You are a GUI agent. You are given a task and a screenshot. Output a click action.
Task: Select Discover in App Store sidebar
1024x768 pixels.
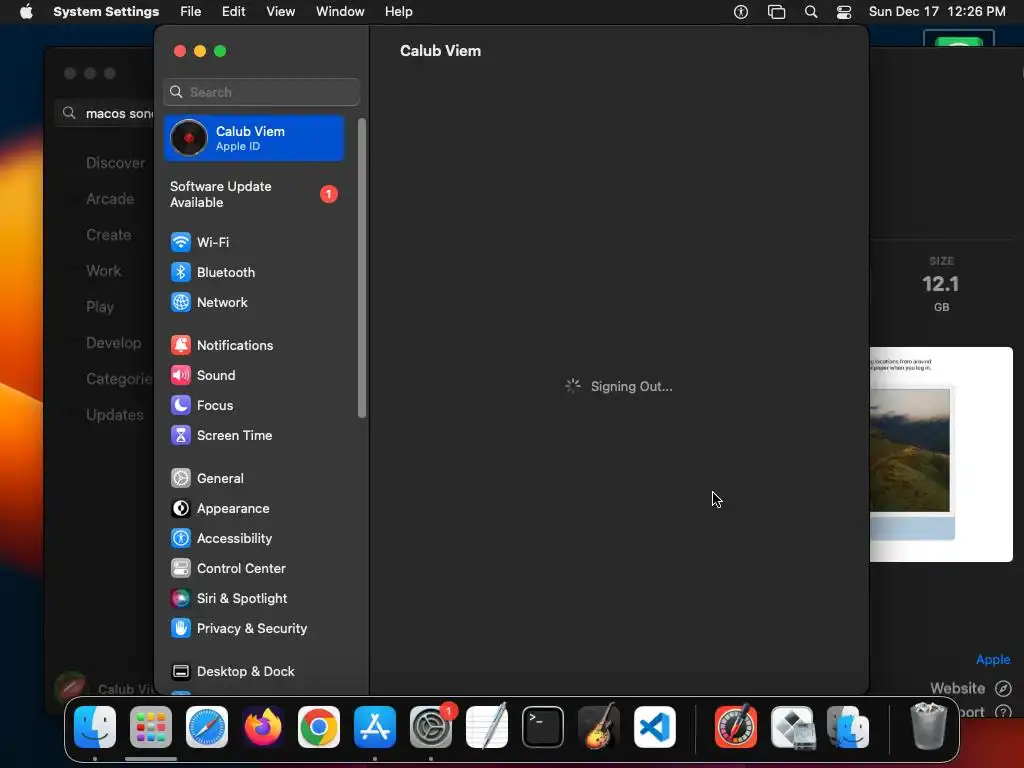pos(115,163)
